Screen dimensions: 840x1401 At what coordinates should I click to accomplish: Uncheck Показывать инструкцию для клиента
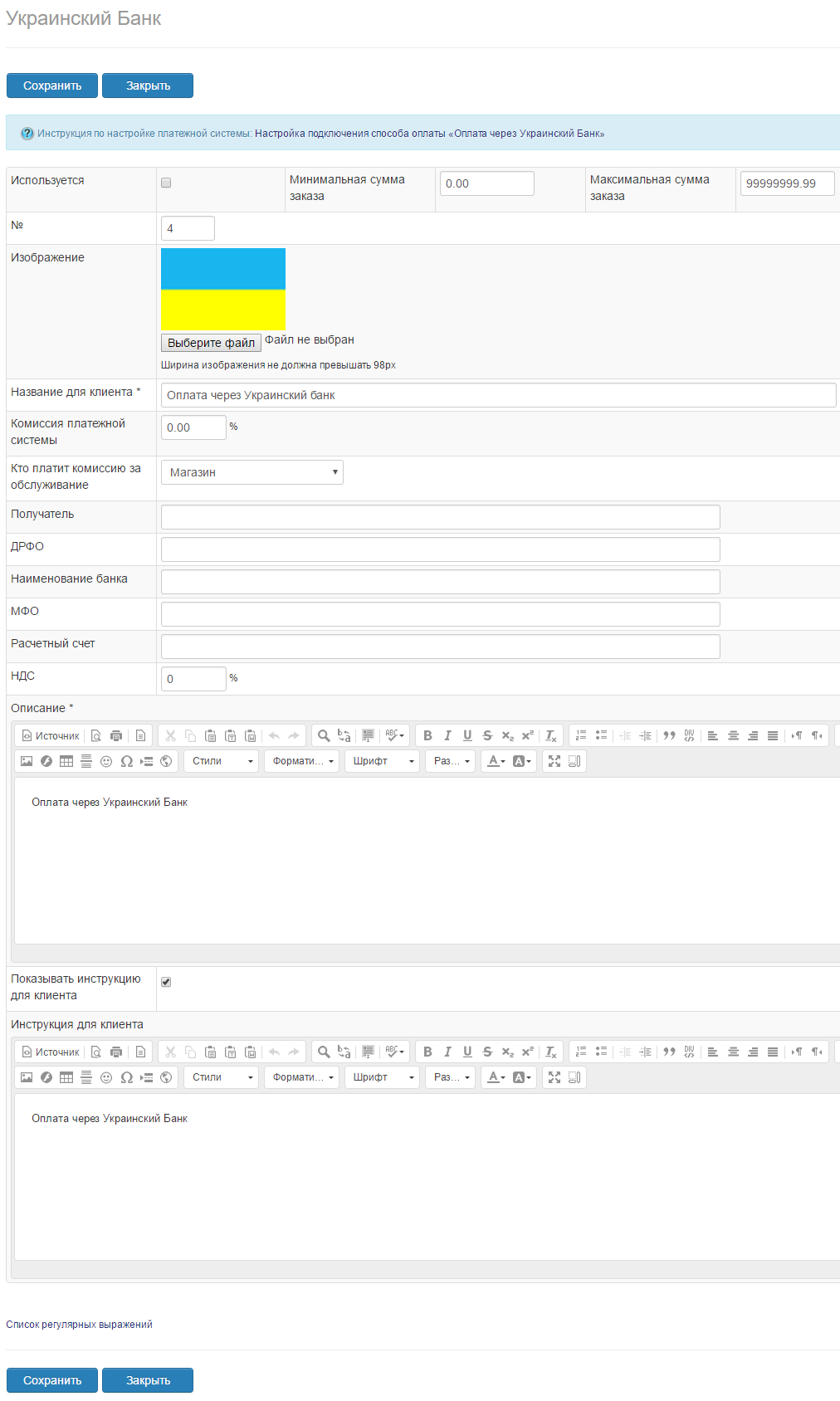point(166,982)
